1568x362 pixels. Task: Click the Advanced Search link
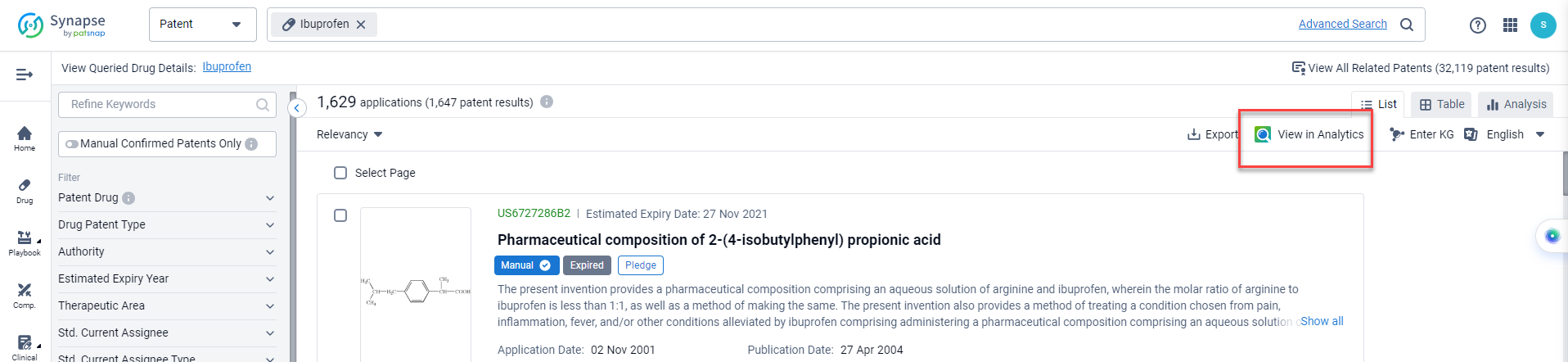pos(1342,24)
